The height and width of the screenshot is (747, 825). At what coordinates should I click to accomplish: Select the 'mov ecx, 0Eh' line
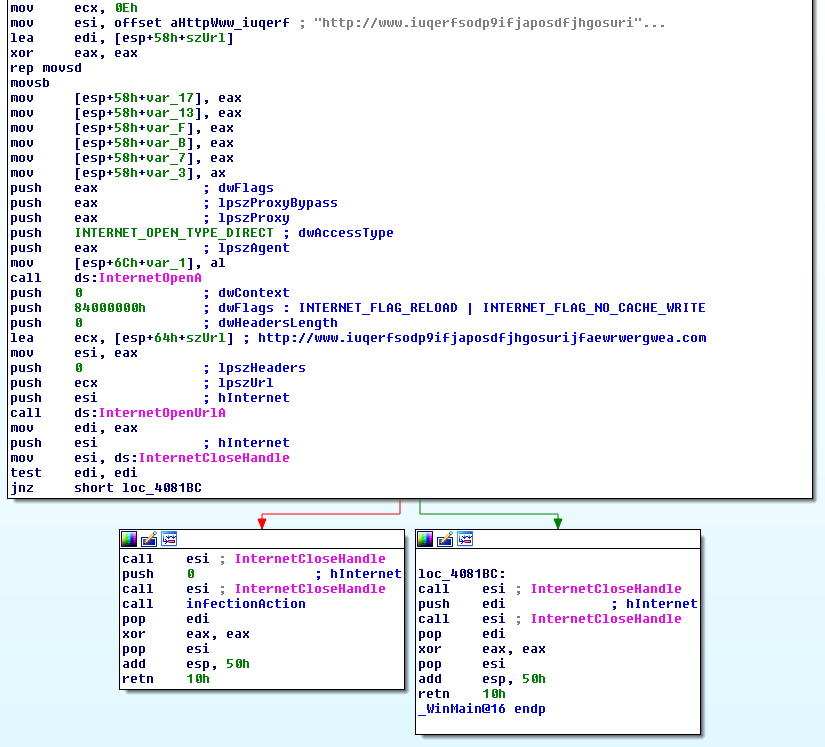click(x=74, y=8)
